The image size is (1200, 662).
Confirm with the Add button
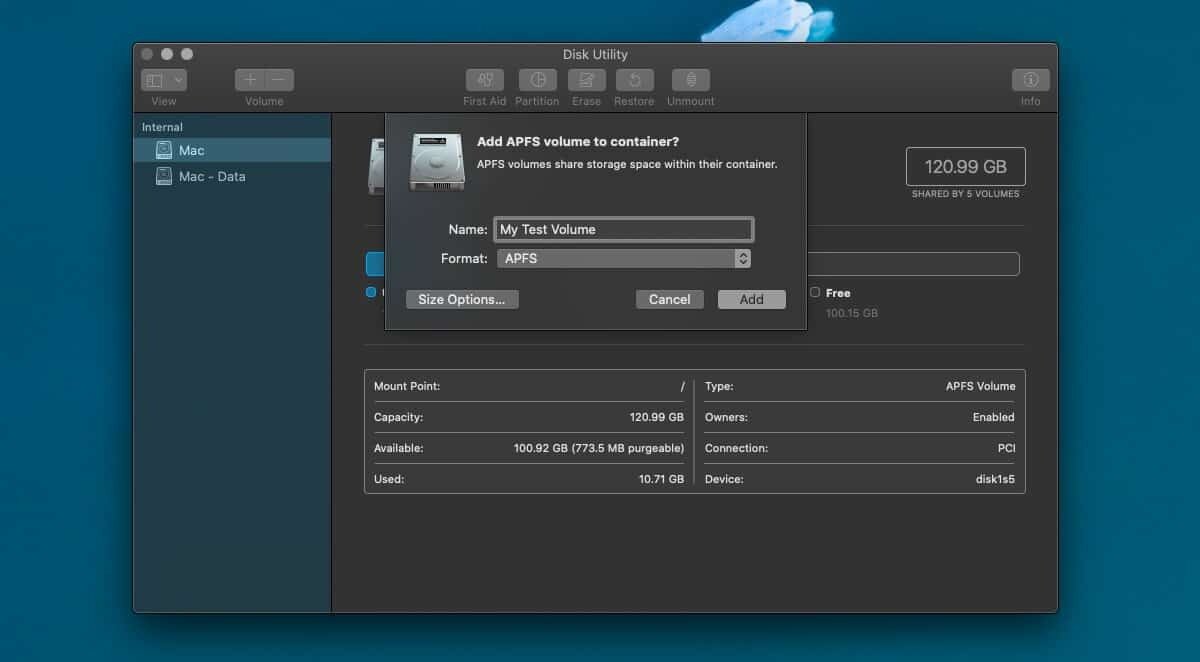coord(751,299)
